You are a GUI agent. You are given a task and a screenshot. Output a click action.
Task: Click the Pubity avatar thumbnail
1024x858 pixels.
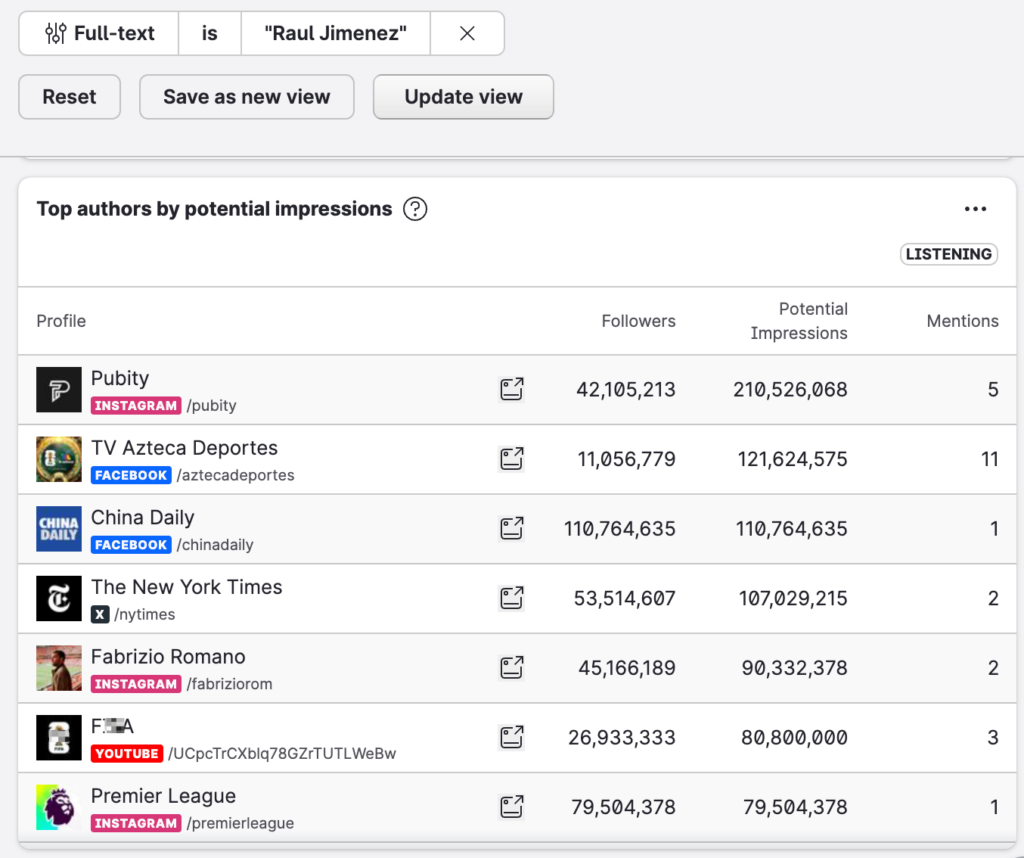[x=59, y=390]
